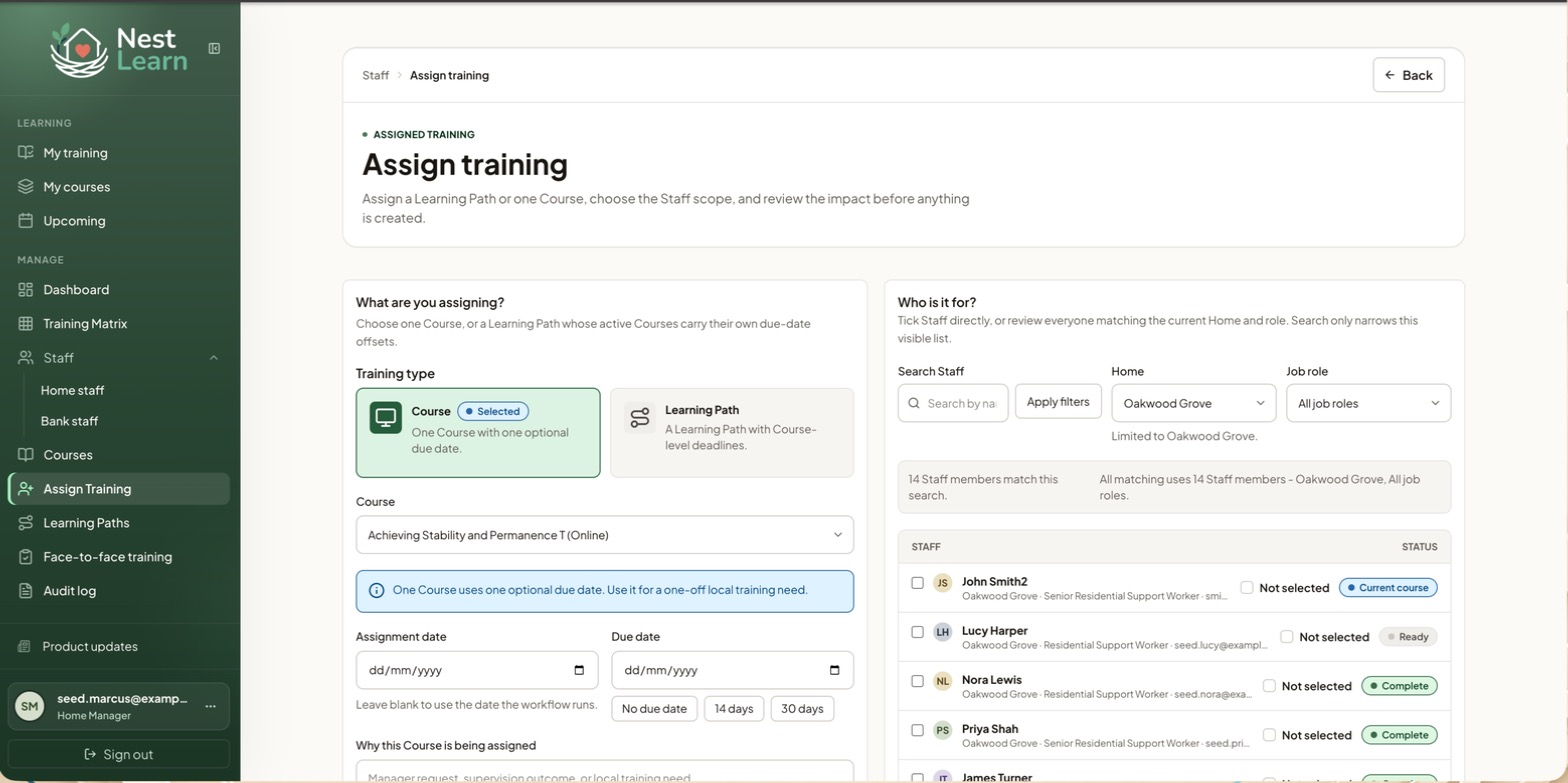Click the info icon in the blue notice
The width and height of the screenshot is (1568, 783).
(x=377, y=591)
